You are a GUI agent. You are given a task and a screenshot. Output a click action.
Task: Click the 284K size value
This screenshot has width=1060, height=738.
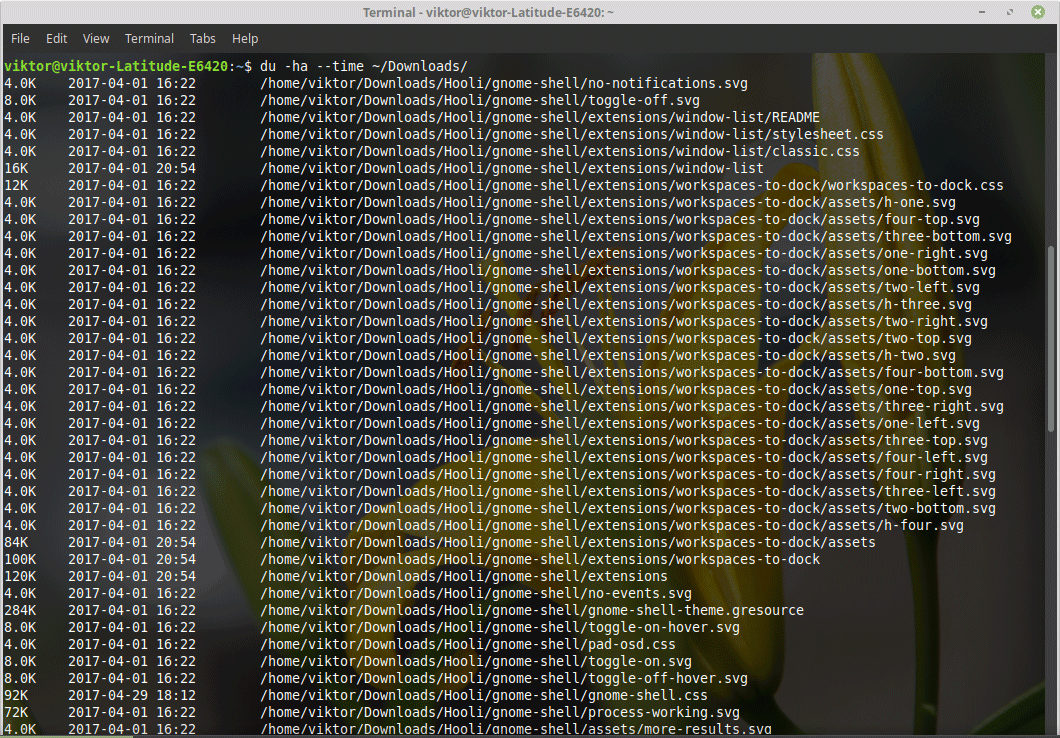[20, 610]
